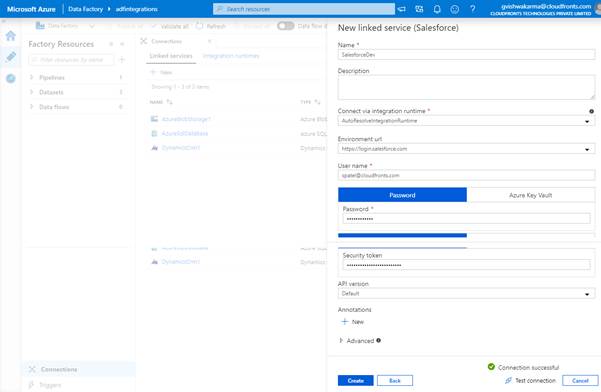This screenshot has height=392, width=601.
Task: Select the Password tab
Action: (x=402, y=195)
